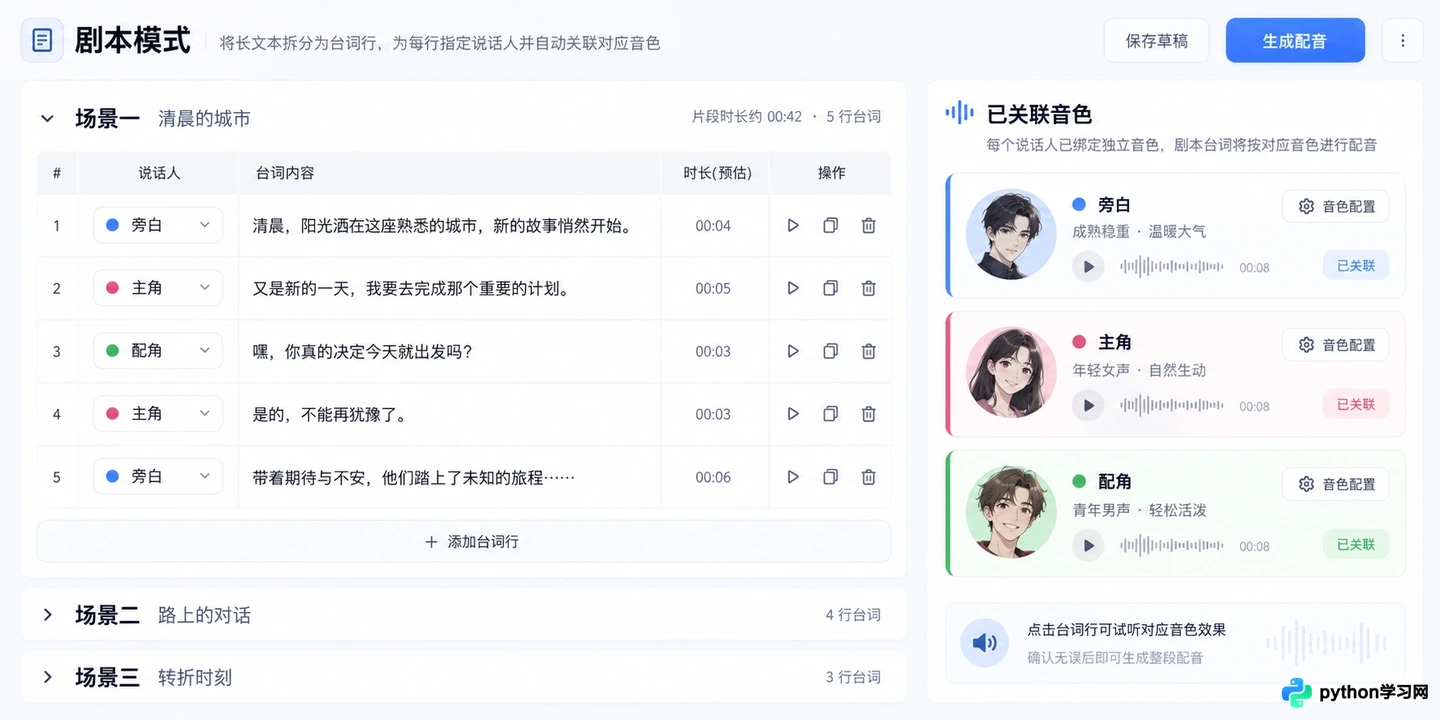
Task: Open 音色配置 for 主角 voice
Action: click(x=1336, y=345)
